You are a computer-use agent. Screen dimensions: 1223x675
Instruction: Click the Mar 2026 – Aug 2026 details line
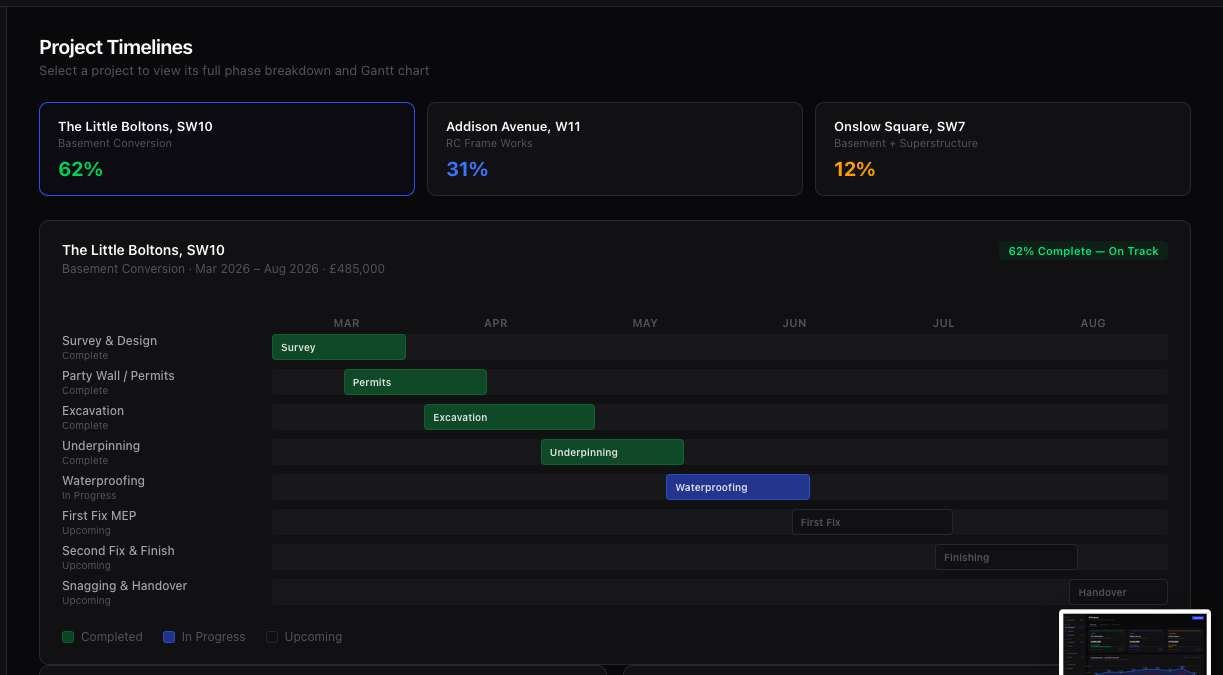click(223, 269)
